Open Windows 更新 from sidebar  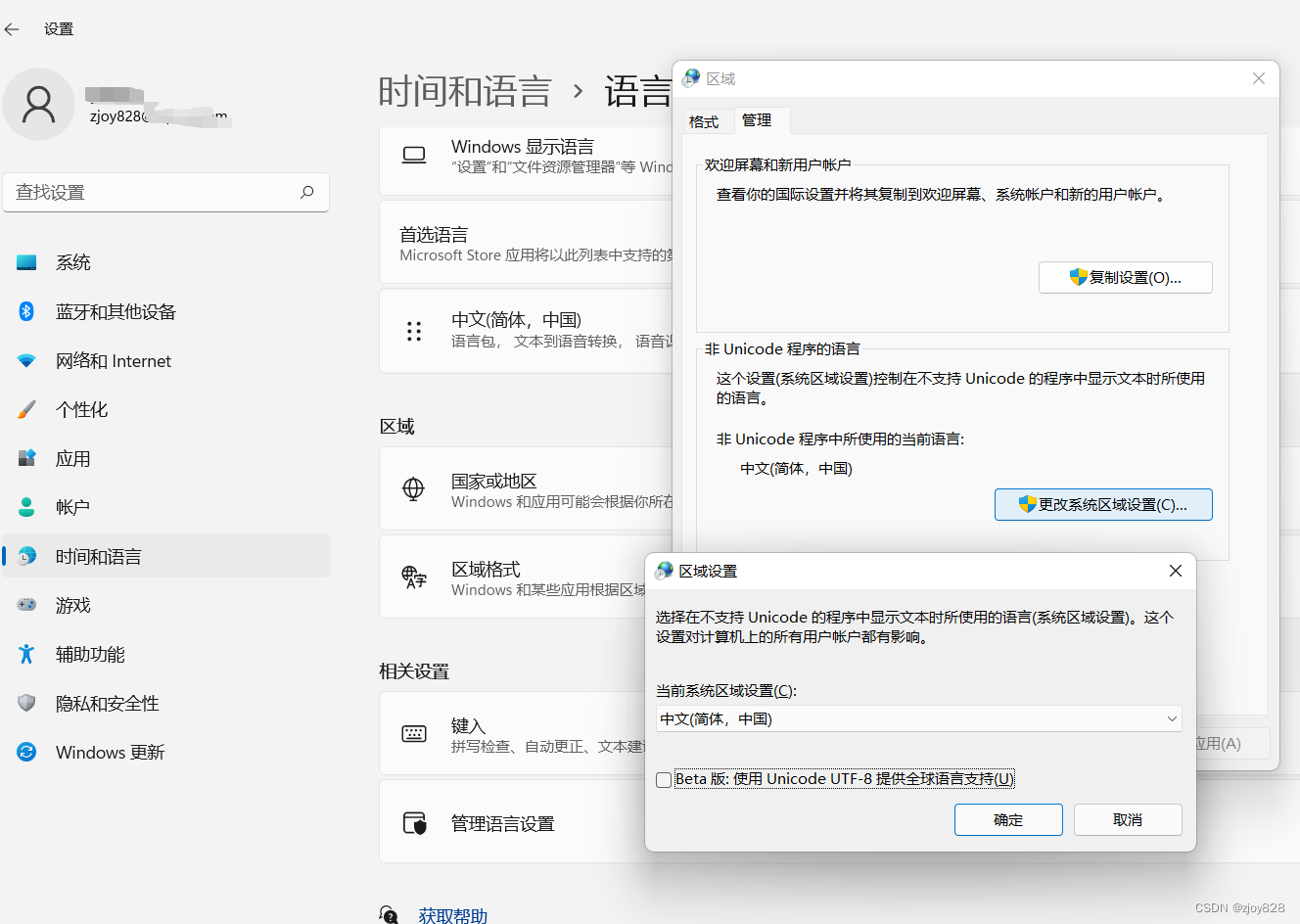click(166, 752)
